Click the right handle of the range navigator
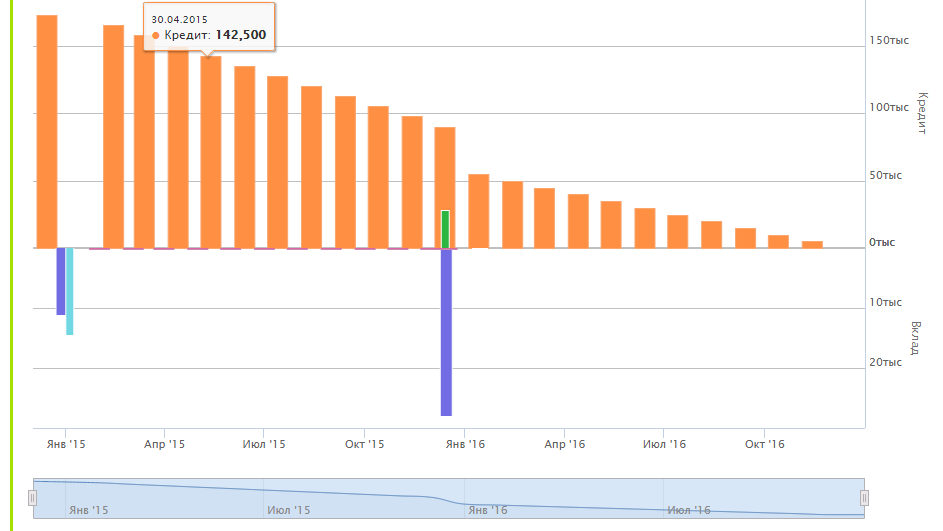Image resolution: width=943 pixels, height=531 pixels. click(865, 497)
